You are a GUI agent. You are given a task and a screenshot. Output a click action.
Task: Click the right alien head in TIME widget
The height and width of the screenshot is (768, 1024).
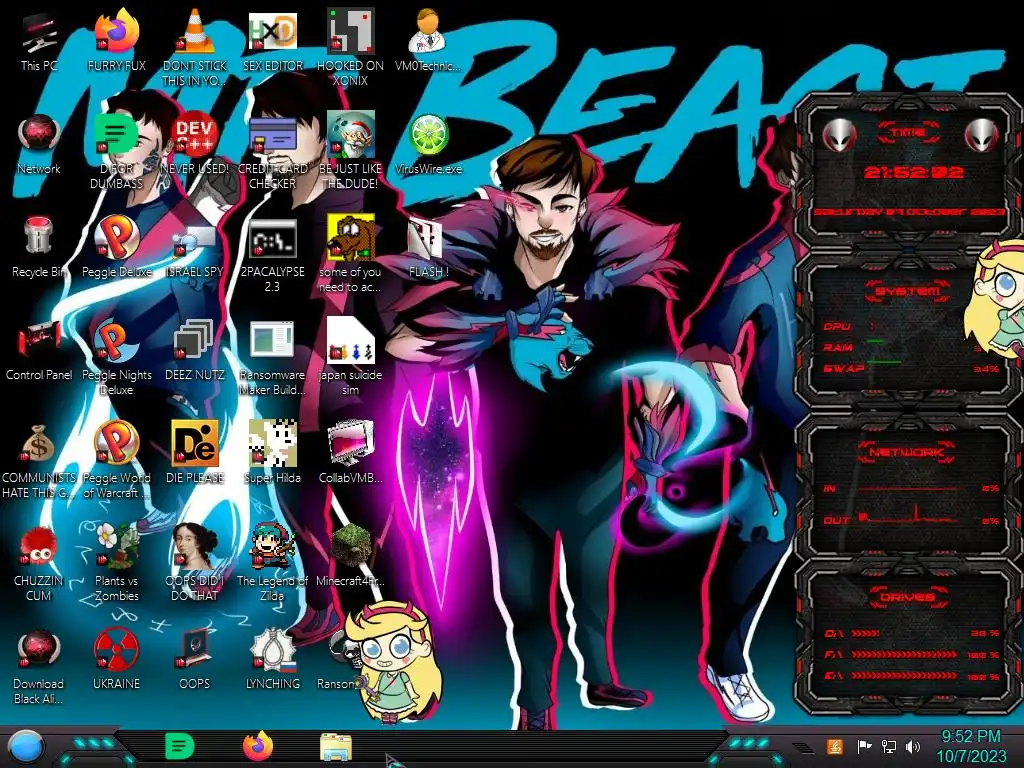982,136
